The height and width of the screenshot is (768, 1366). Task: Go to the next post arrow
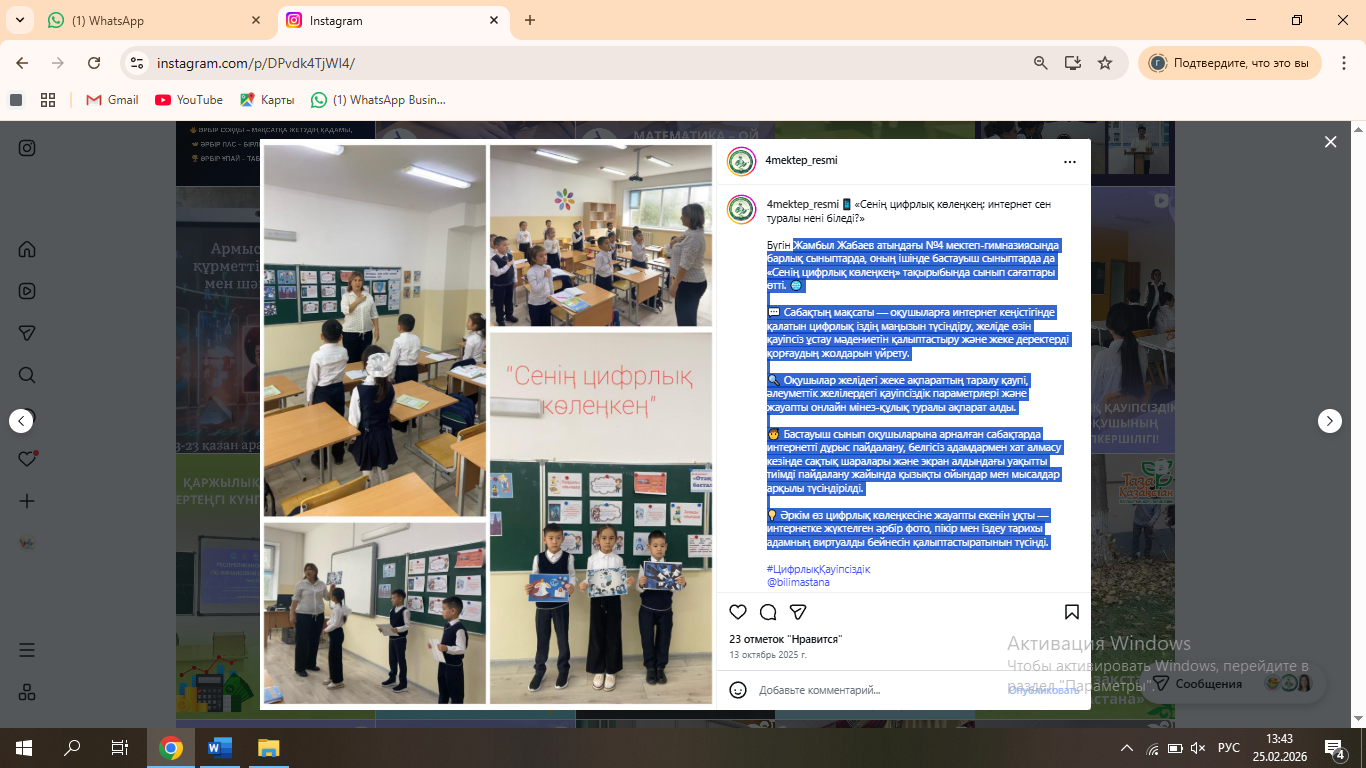coord(1329,421)
